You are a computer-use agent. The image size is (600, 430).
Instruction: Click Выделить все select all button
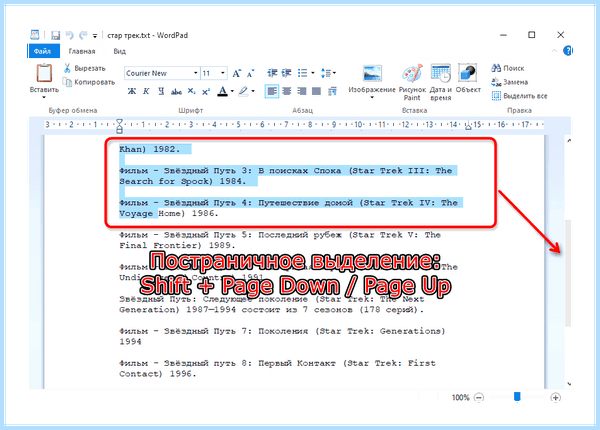click(519, 96)
